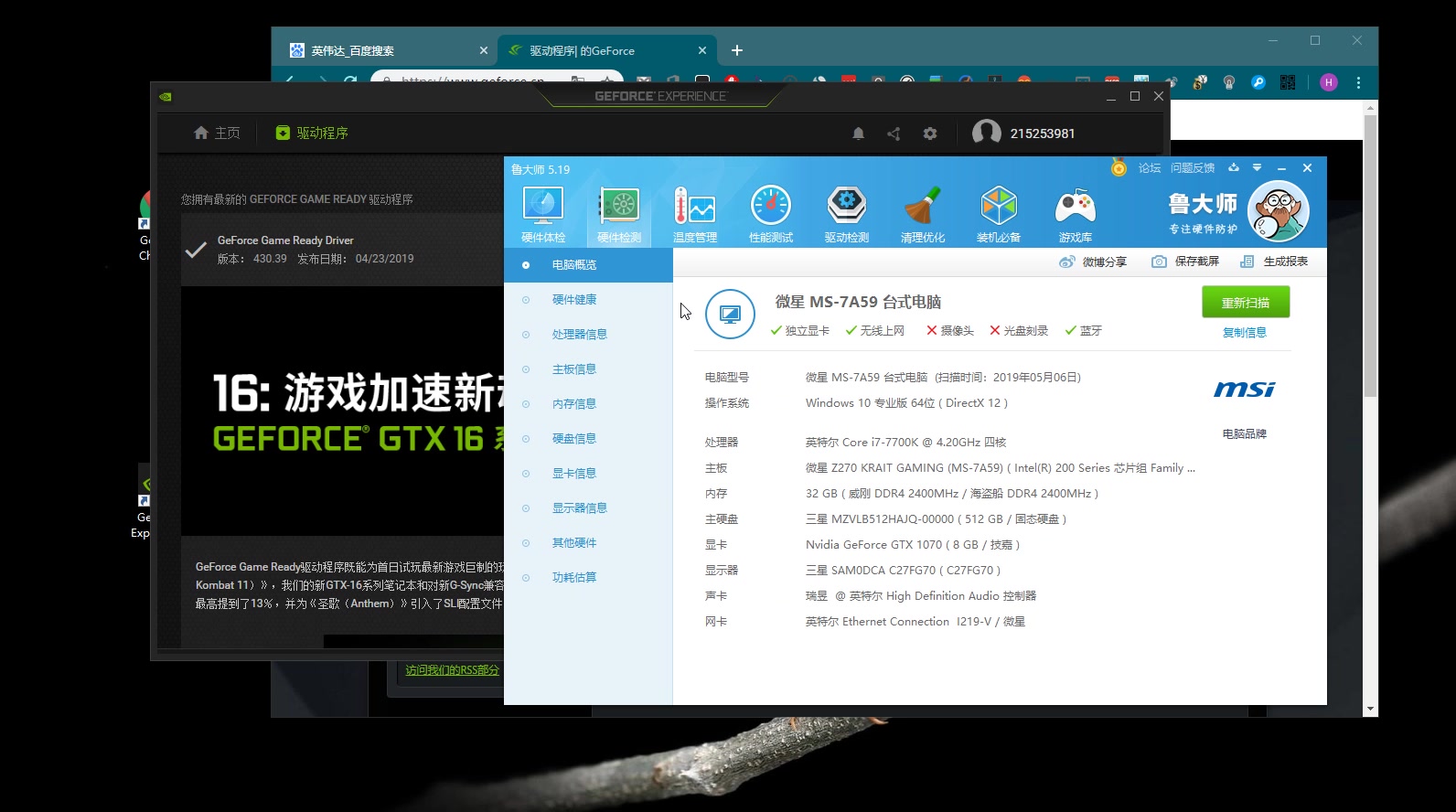Viewport: 1456px width, 812px height.
Task: Select 显示器信息 in the sidebar
Action: [588, 508]
